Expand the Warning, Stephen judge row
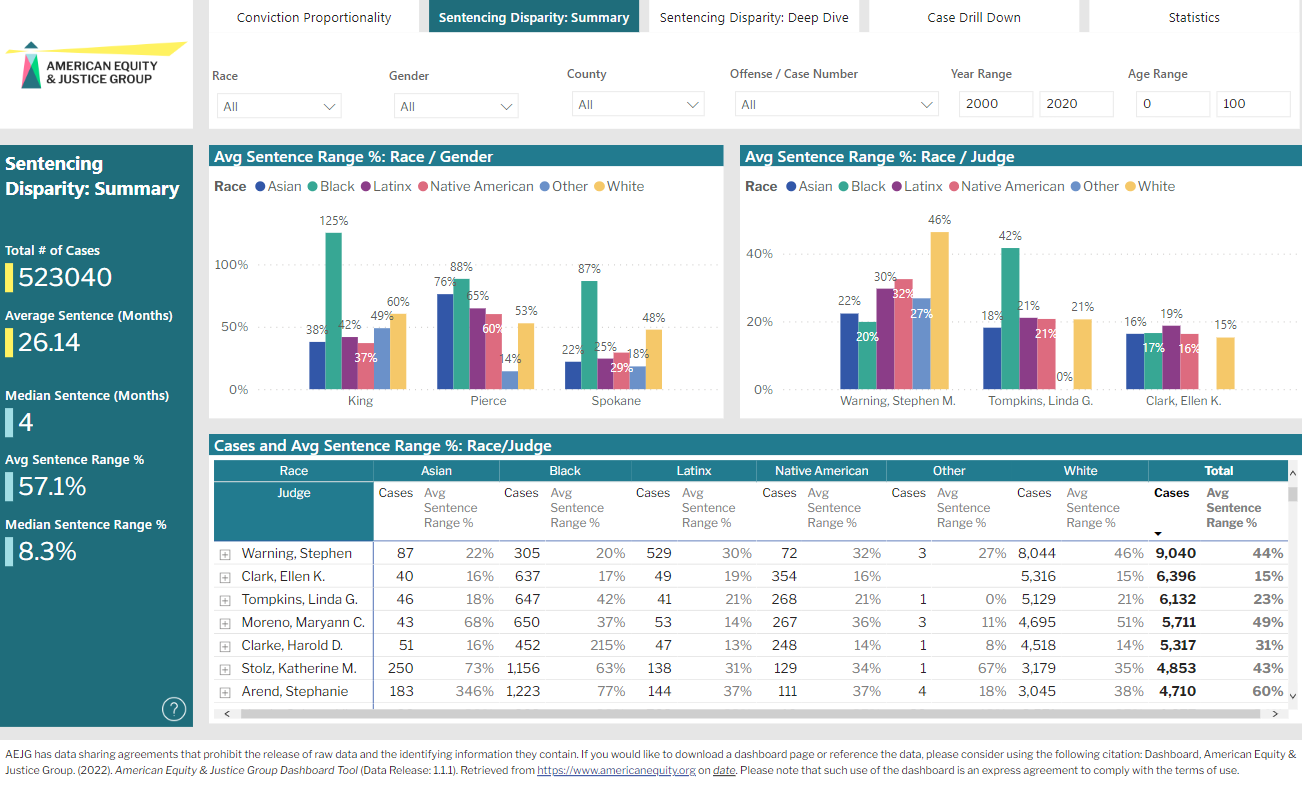Screen dimensions: 1302x787 coord(225,554)
